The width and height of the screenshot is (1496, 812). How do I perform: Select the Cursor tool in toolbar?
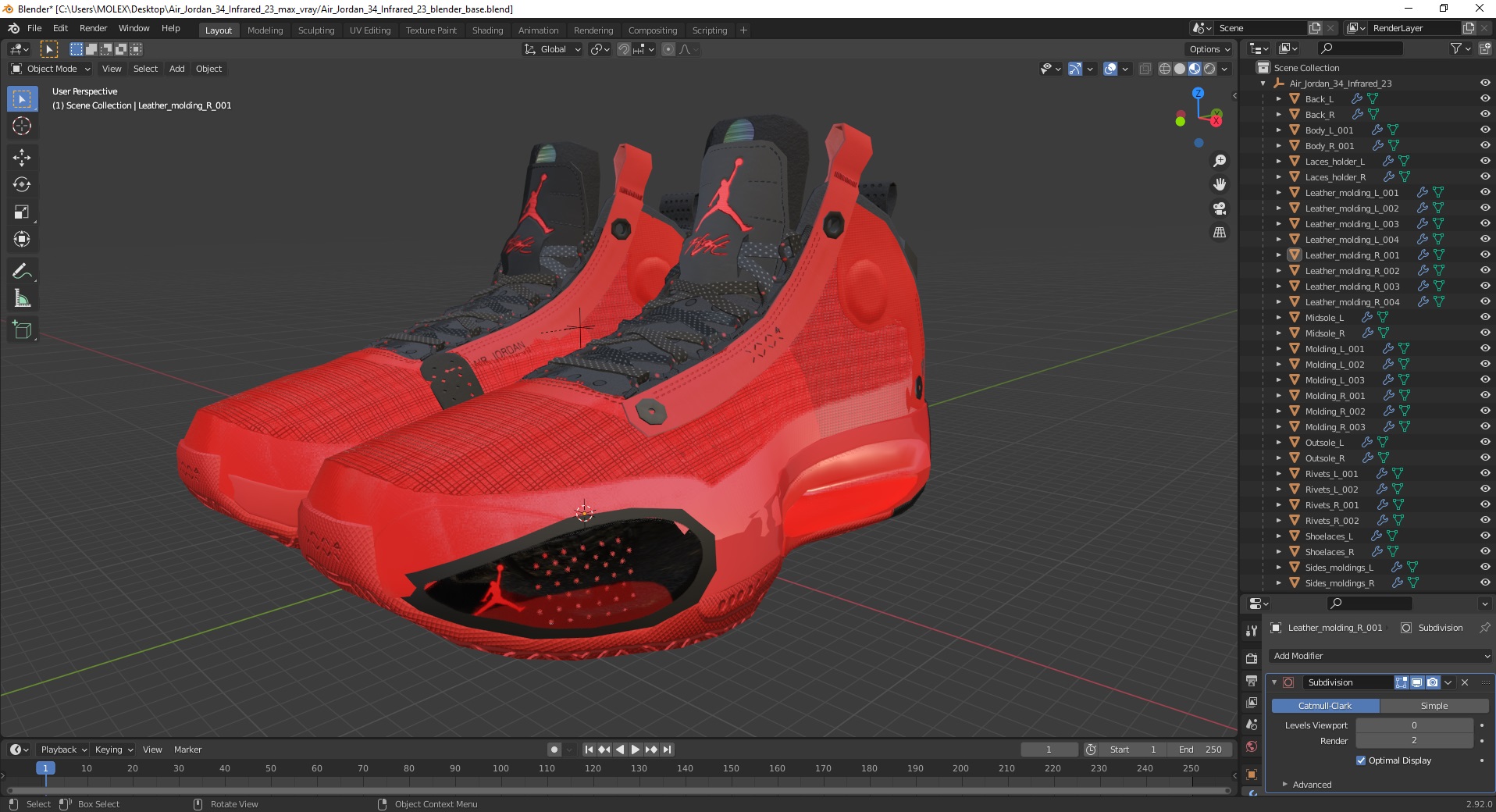click(22, 126)
